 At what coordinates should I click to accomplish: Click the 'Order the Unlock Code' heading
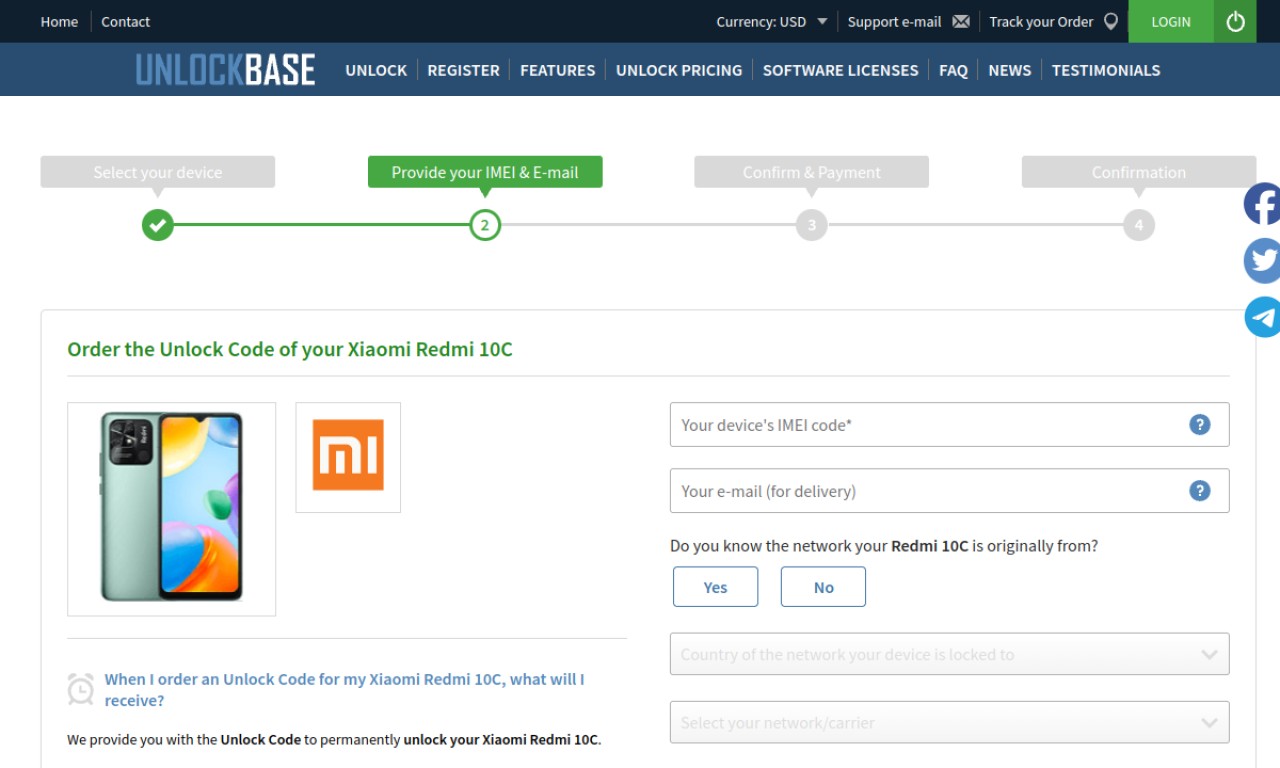(290, 349)
